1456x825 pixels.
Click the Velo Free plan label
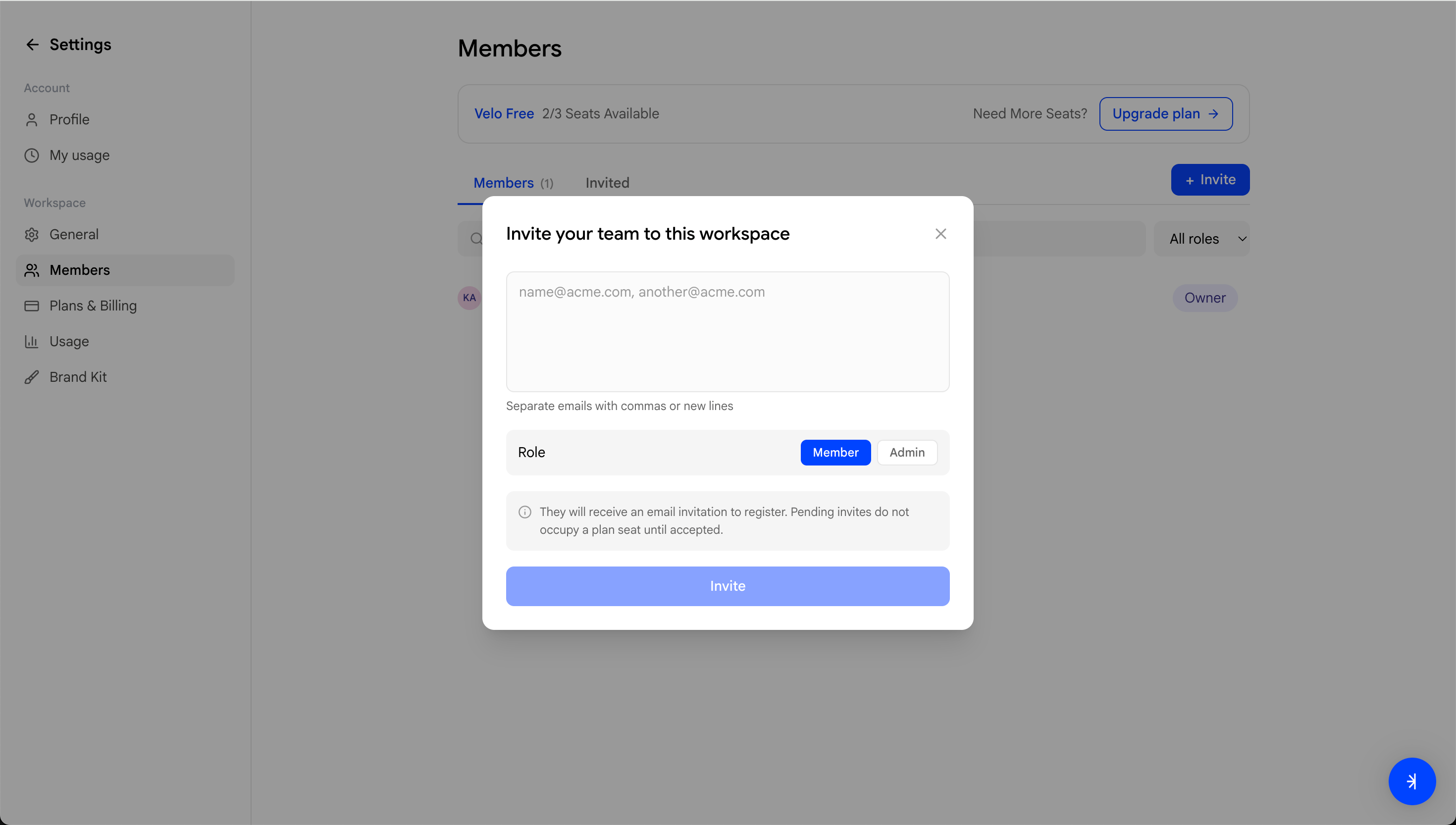504,114
